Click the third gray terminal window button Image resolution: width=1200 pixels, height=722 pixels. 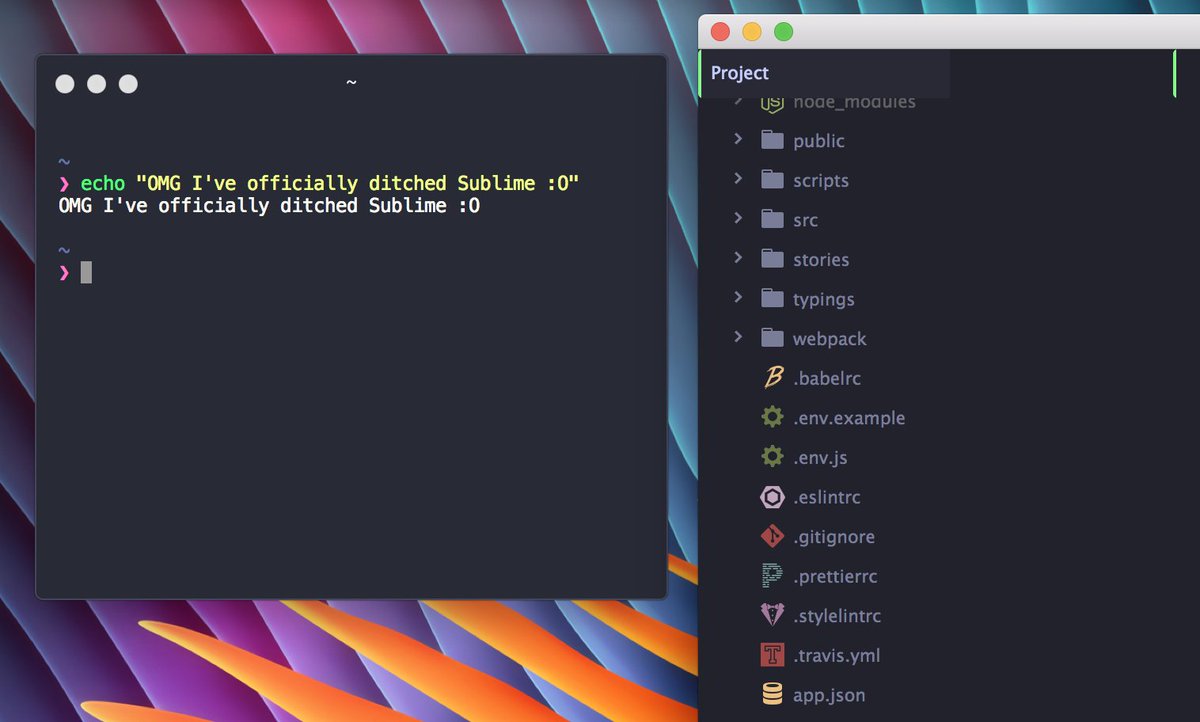point(128,84)
